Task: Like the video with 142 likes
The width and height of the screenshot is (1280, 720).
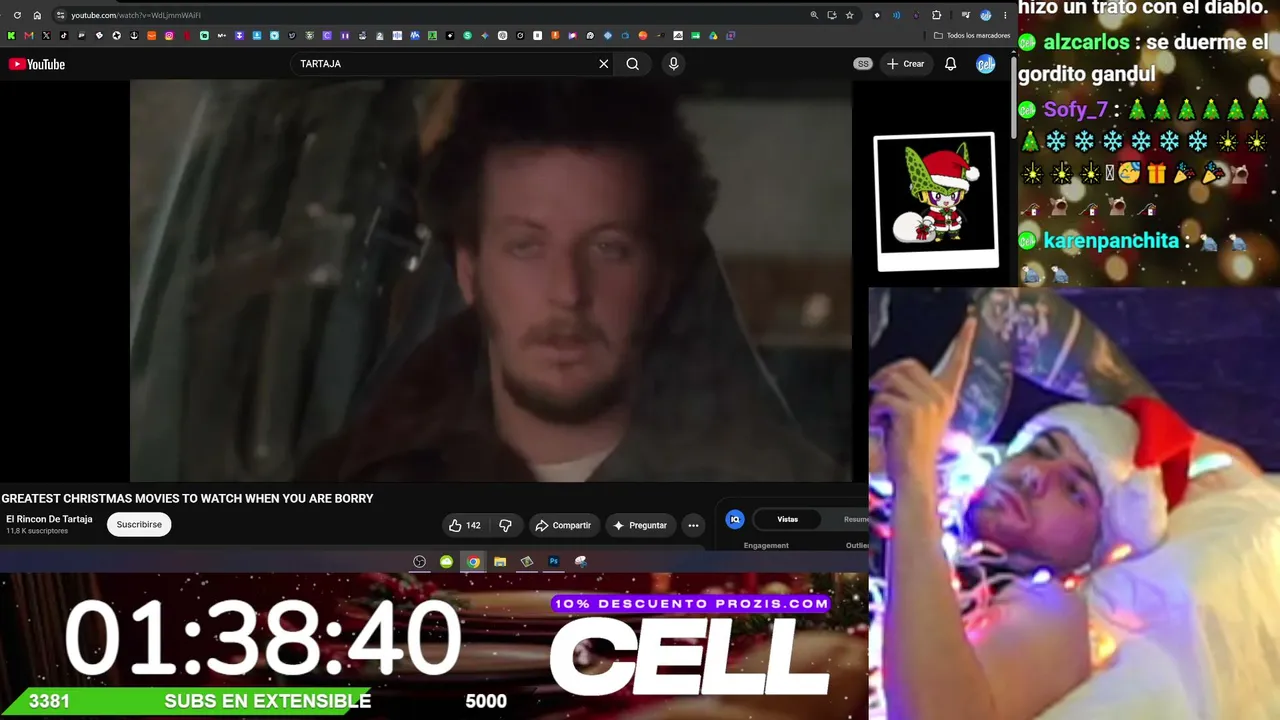Action: point(465,525)
